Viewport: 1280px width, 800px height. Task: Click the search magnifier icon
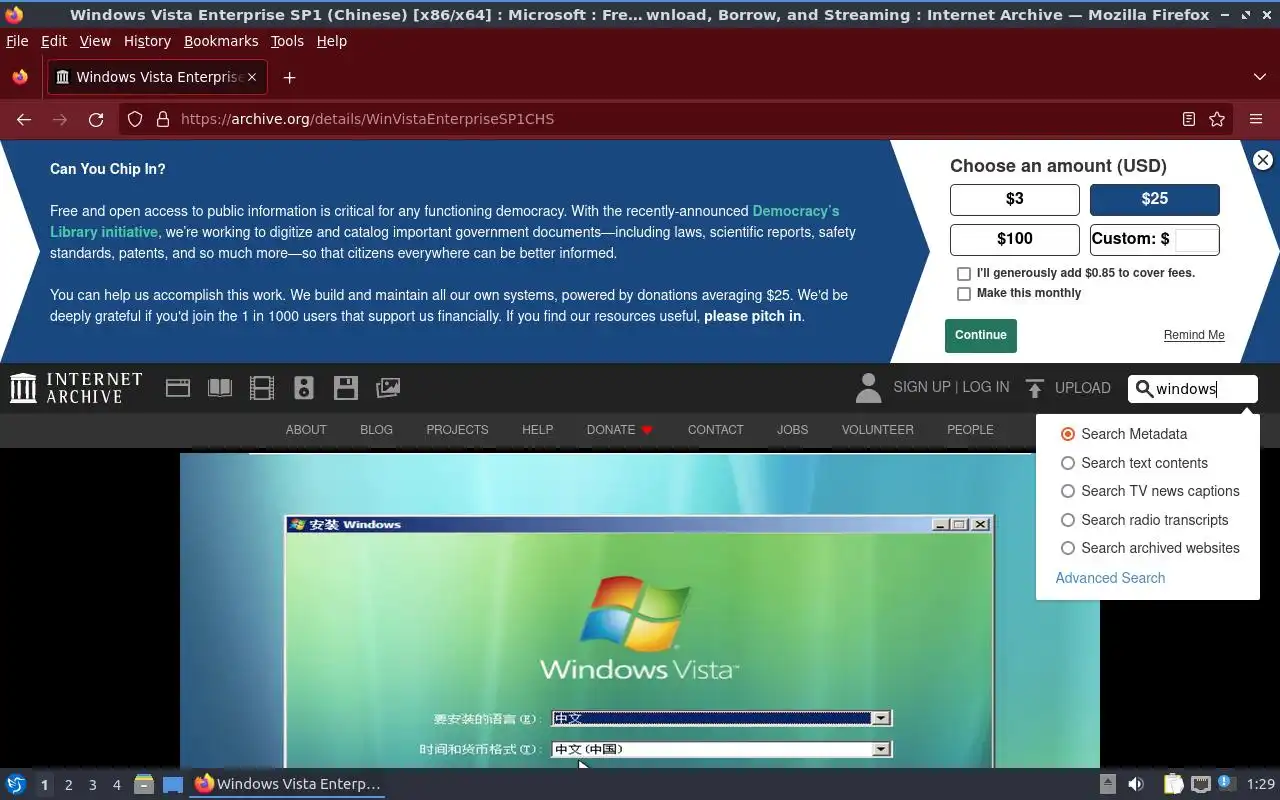point(1144,389)
